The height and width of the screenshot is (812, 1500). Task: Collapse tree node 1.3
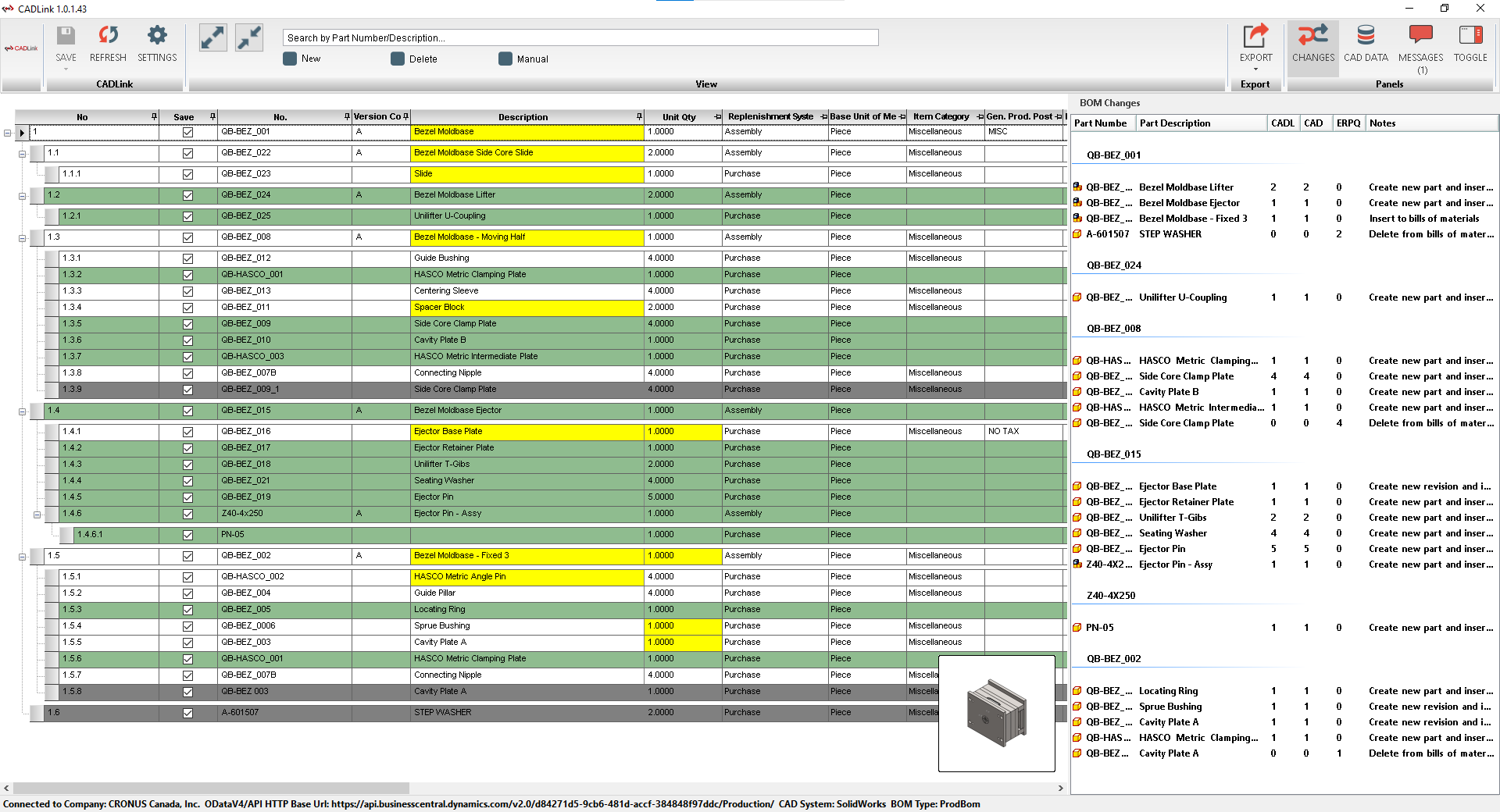click(23, 239)
